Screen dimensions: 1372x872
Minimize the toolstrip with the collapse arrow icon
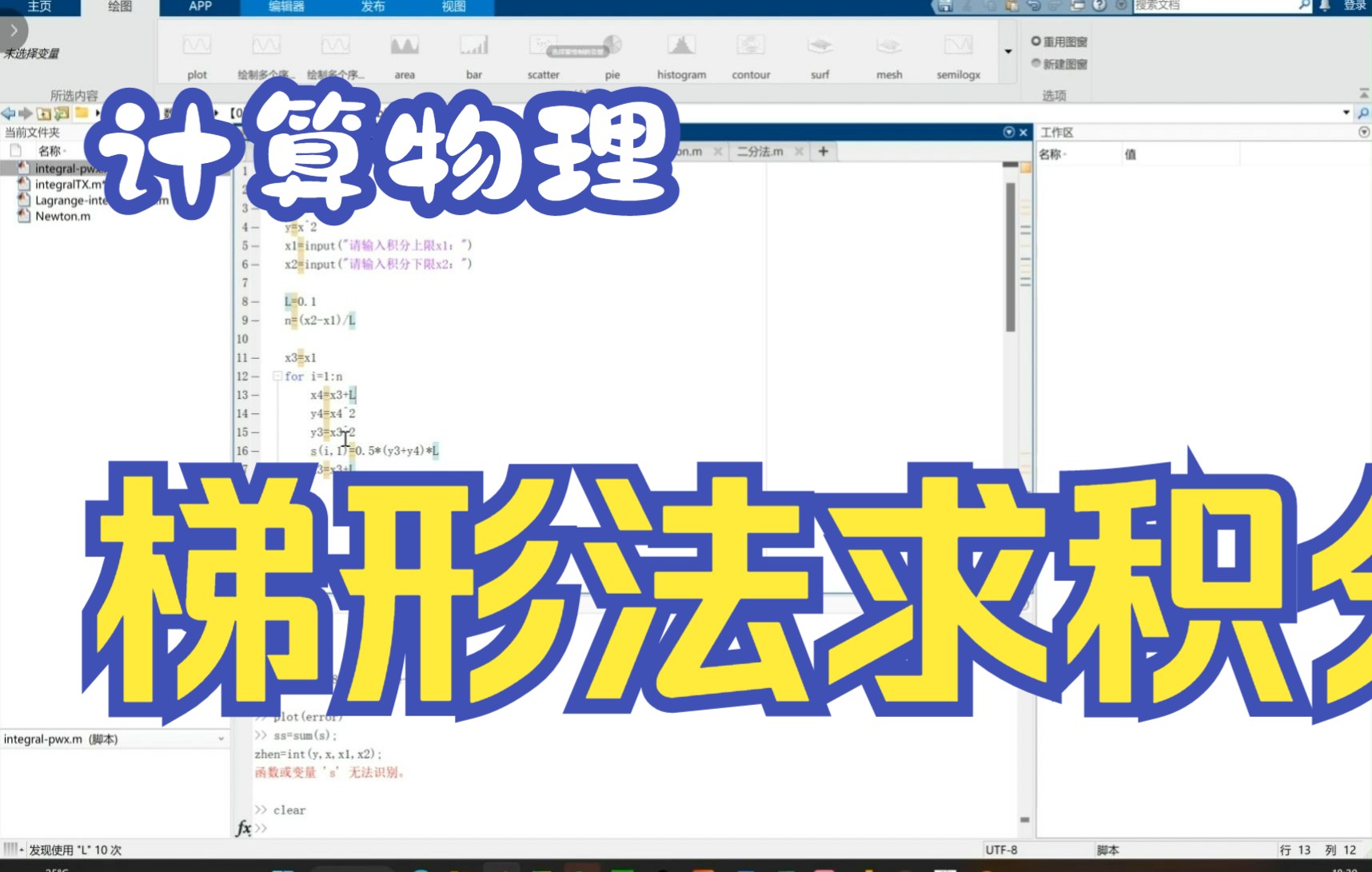click(x=1364, y=94)
